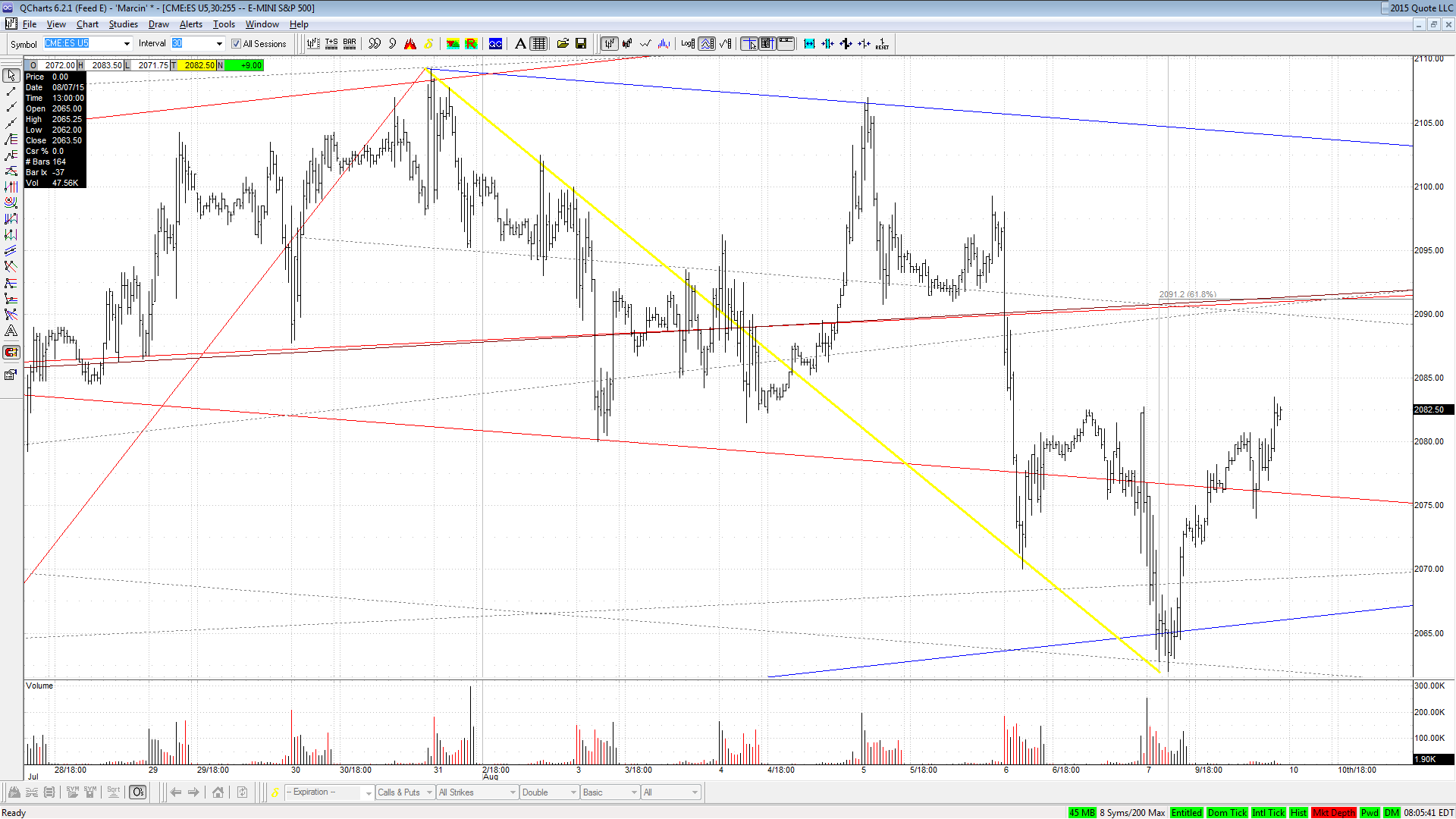Image resolution: width=1456 pixels, height=819 pixels.
Task: Click the red flame hot list icon
Action: coord(410,44)
